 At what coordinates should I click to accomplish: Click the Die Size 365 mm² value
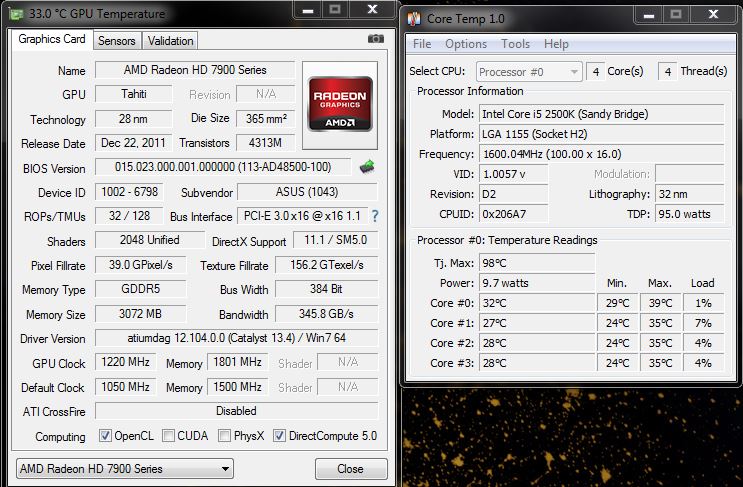266,118
